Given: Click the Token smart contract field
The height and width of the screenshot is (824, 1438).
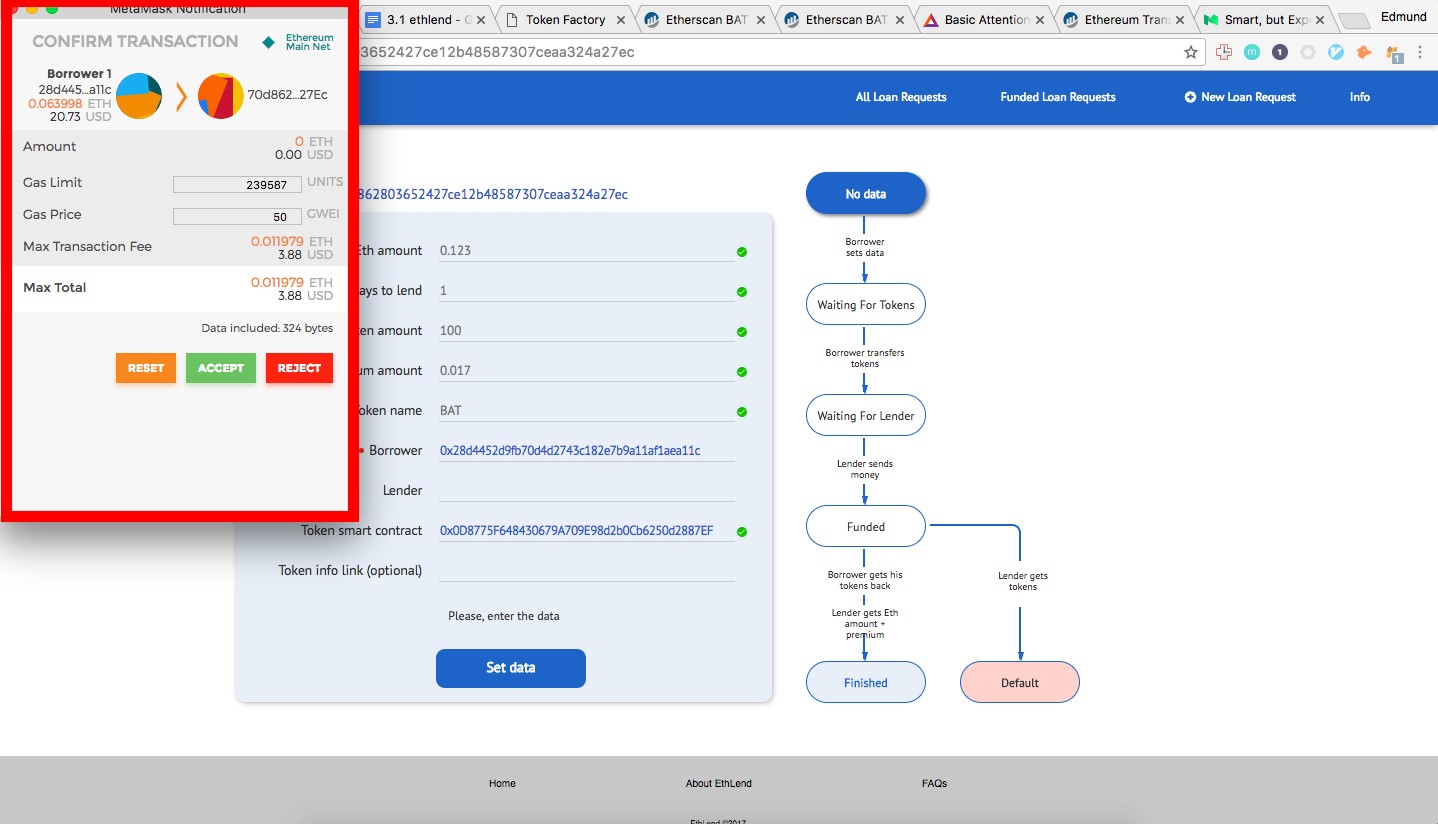Looking at the screenshot, I should click(x=586, y=530).
